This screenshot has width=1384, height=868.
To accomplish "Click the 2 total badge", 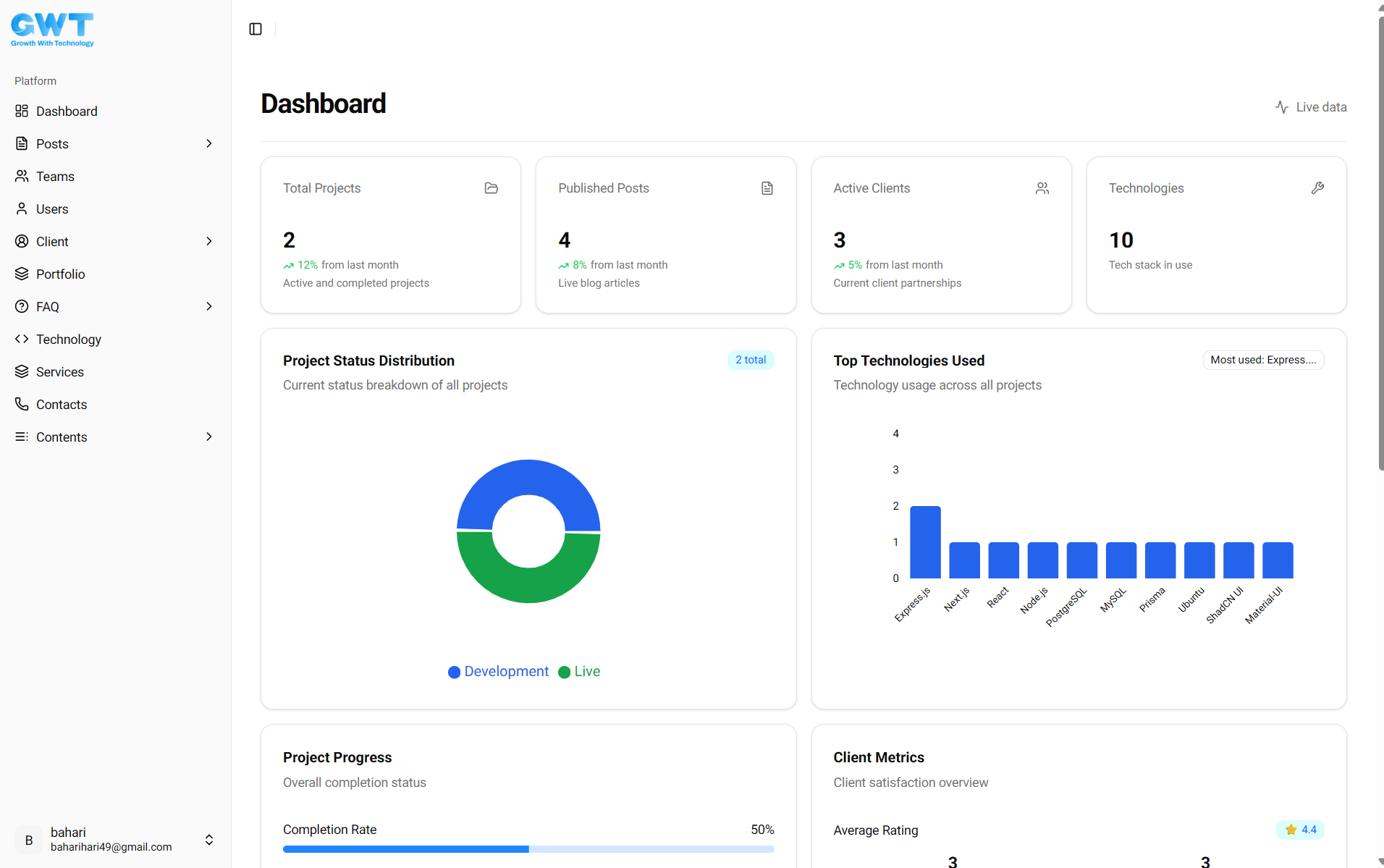I will tap(750, 360).
